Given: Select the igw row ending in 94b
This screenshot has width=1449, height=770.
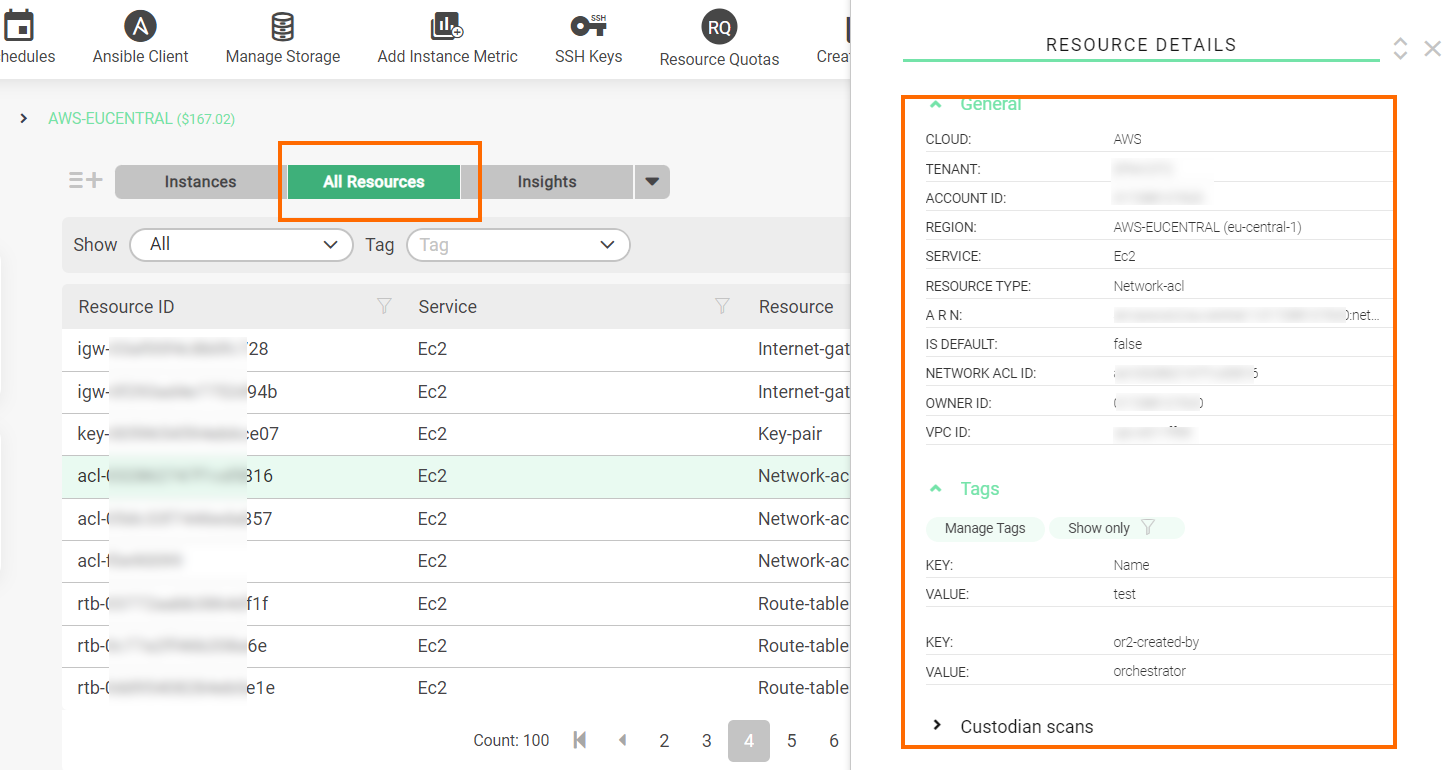Looking at the screenshot, I should pos(456,392).
